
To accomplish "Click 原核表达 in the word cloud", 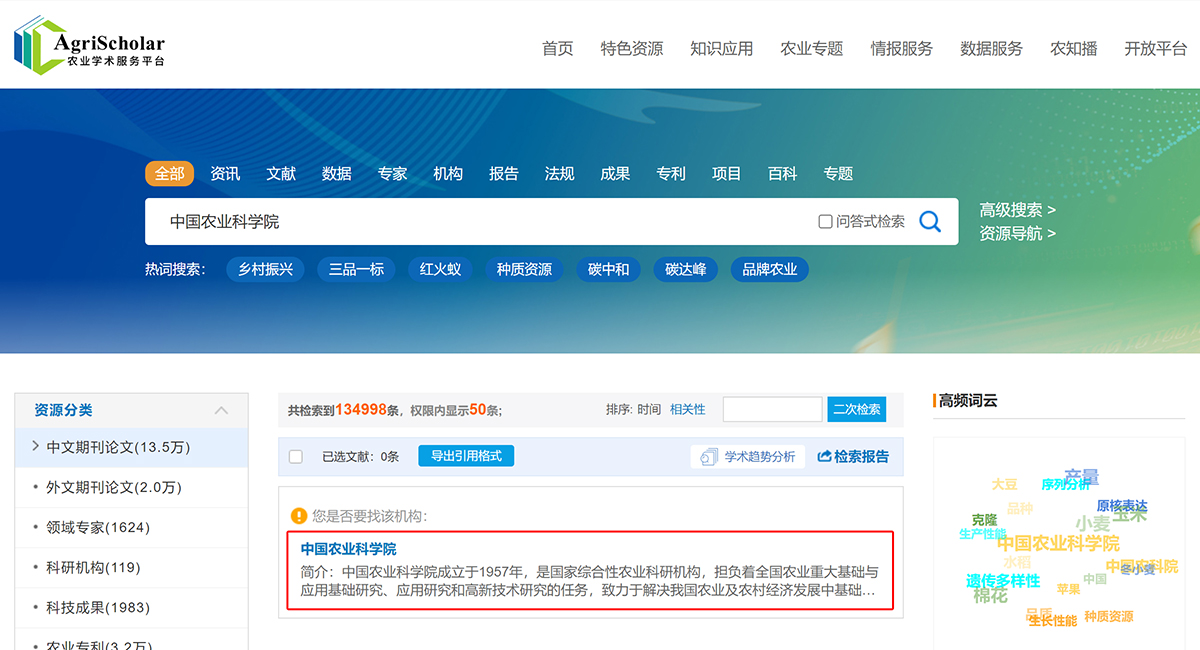I will point(1122,506).
